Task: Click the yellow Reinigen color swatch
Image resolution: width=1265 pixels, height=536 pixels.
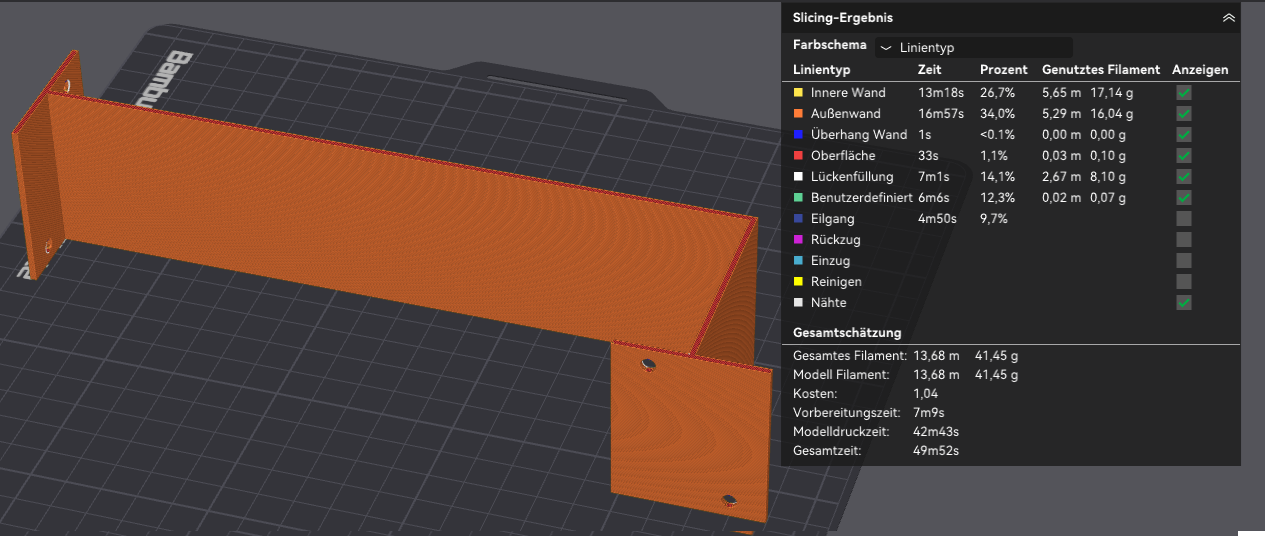Action: (x=798, y=282)
